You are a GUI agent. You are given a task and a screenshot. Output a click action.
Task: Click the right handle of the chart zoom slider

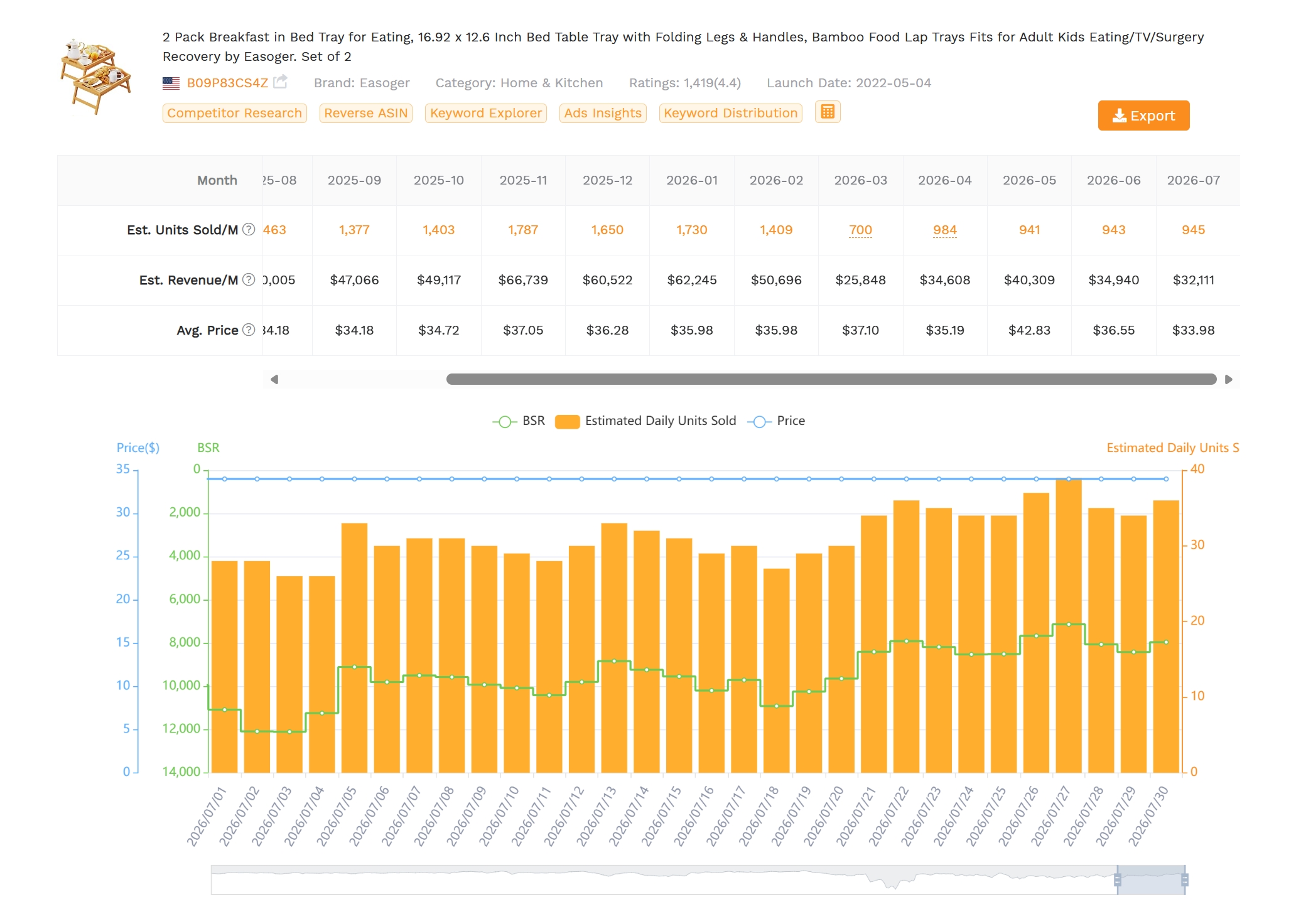point(1185,880)
